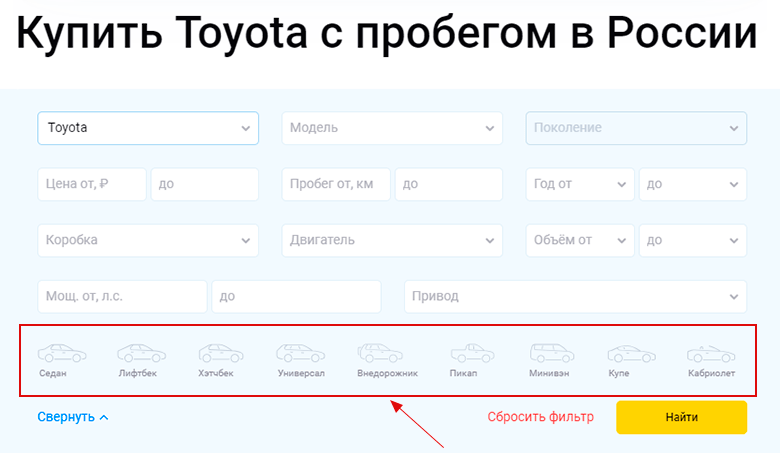The width and height of the screenshot is (780, 453).
Task: Select the Универсал body type icon
Action: [x=300, y=354]
